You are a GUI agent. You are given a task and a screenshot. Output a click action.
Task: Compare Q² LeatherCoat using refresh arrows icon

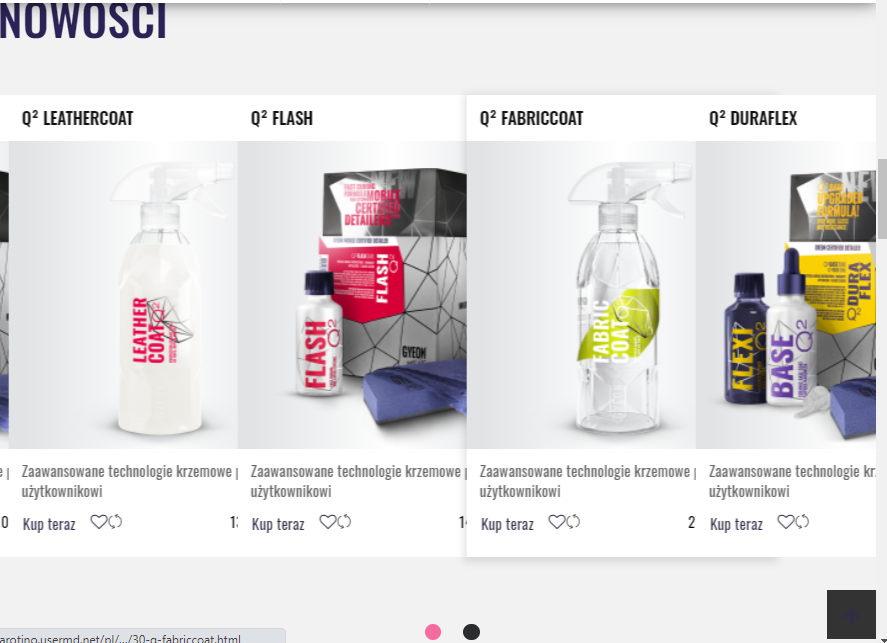click(x=115, y=522)
